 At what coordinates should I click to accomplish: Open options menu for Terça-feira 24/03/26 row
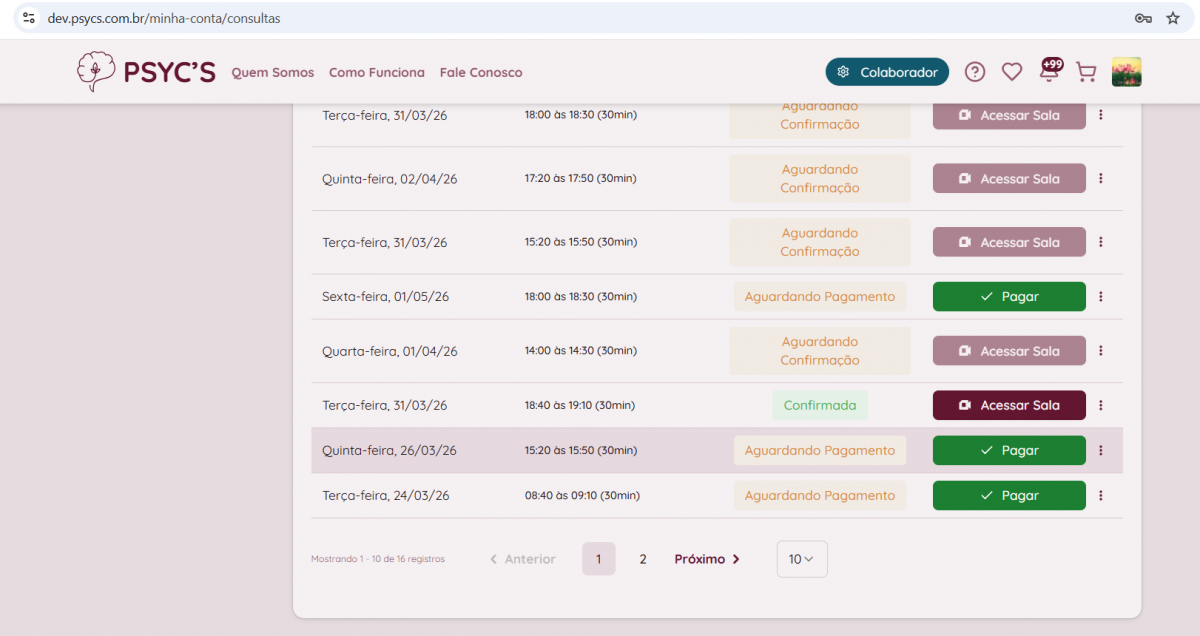(x=1101, y=495)
